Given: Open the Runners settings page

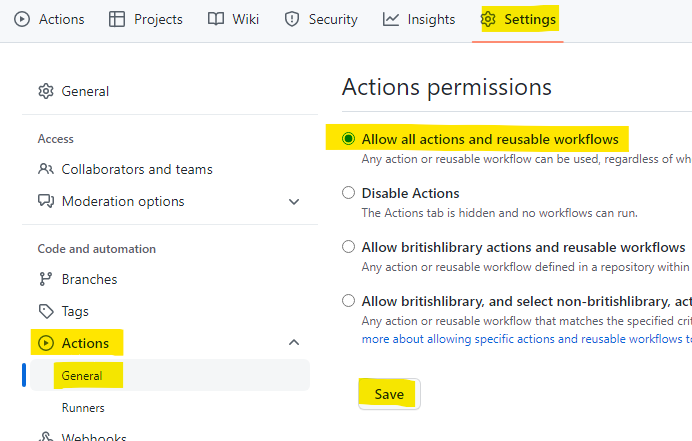Looking at the screenshot, I should 83,407.
